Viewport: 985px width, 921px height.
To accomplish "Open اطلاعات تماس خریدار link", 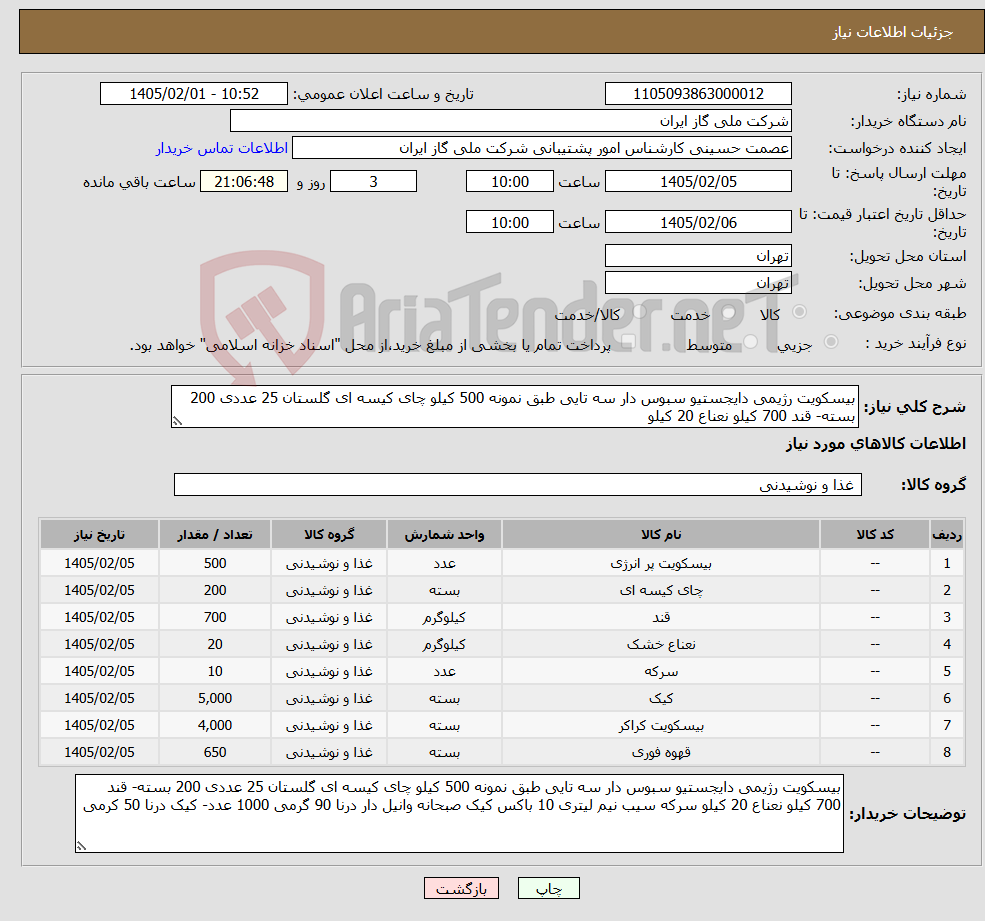I will point(222,148).
